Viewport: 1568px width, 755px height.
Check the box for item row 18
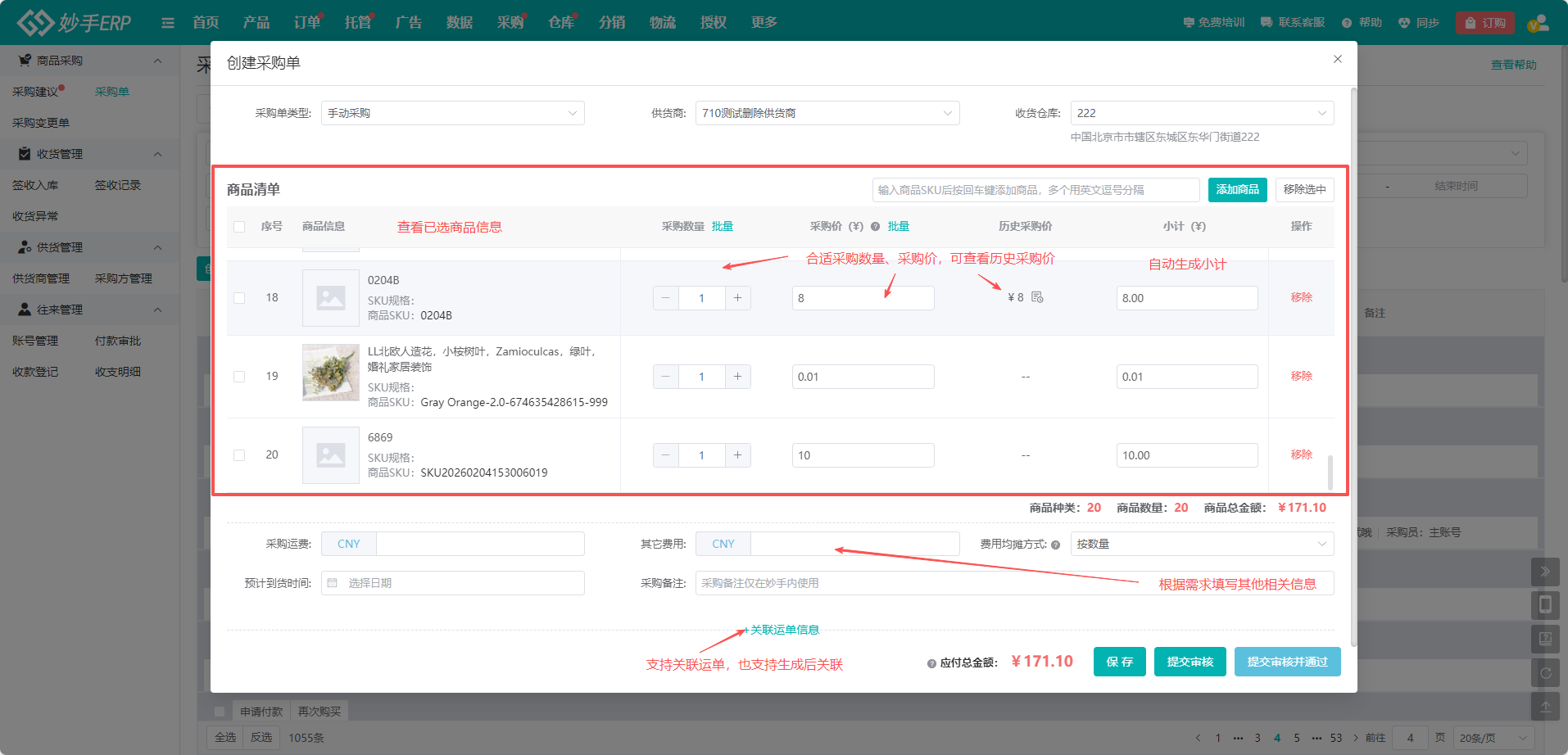(x=239, y=298)
